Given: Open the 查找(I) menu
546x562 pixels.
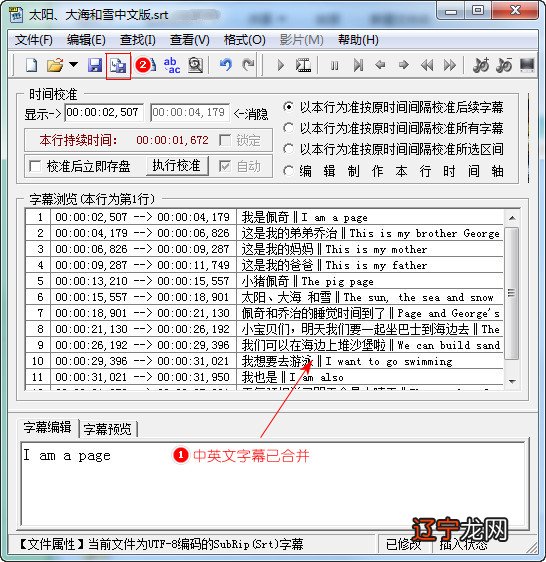Looking at the screenshot, I should (x=138, y=40).
